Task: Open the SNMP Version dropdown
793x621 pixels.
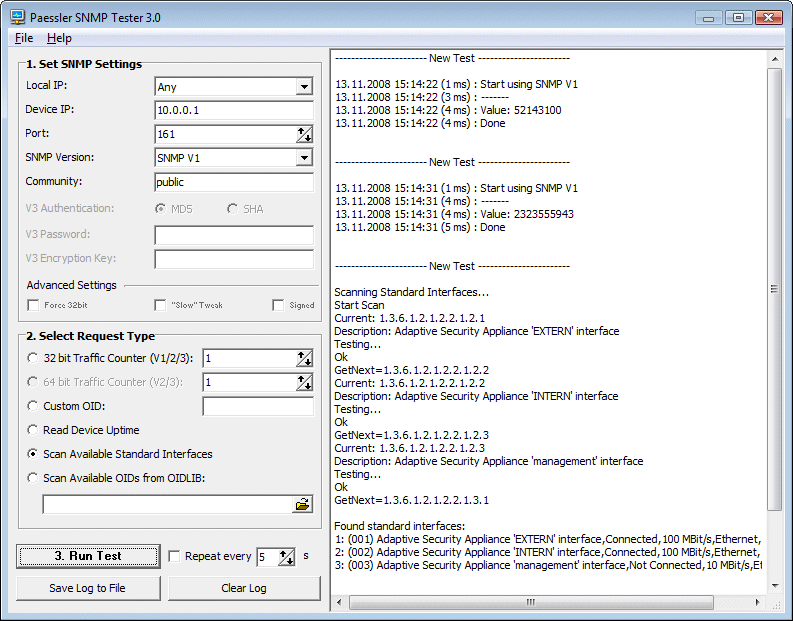Action: click(304, 158)
